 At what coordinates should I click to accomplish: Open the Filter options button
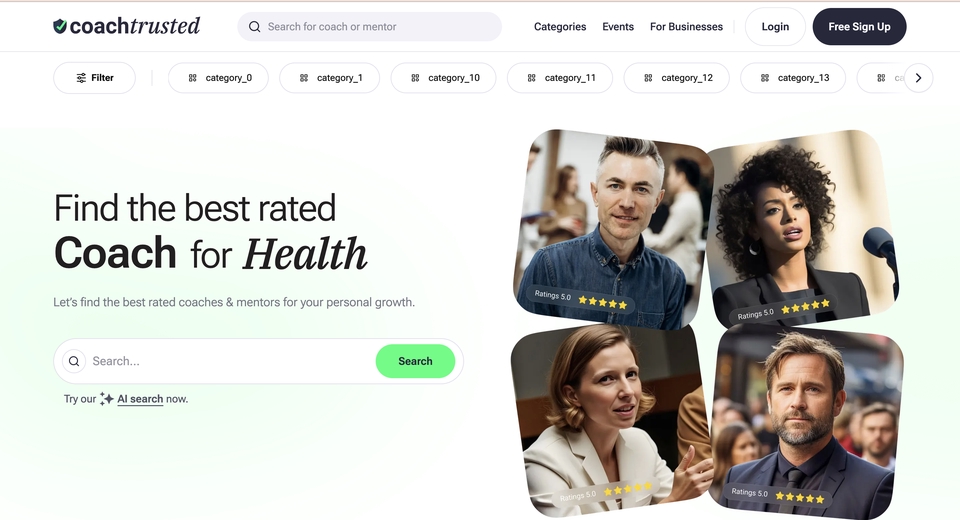coord(94,78)
